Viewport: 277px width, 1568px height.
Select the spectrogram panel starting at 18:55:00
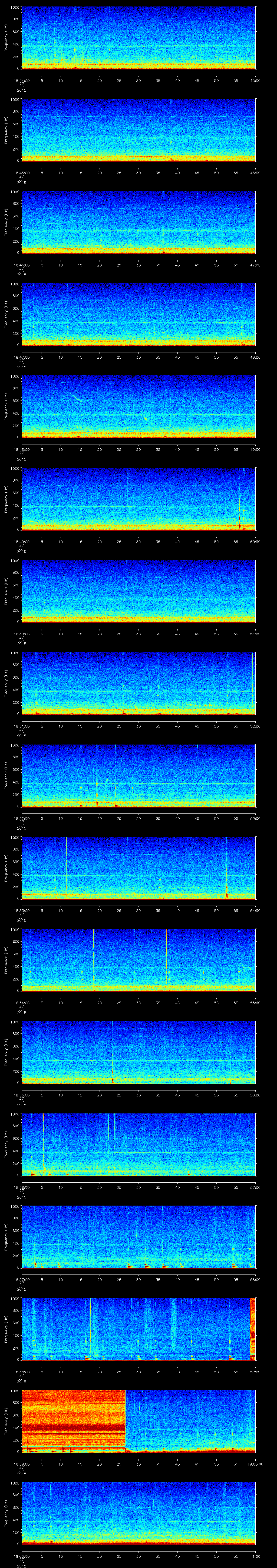[x=138, y=1052]
